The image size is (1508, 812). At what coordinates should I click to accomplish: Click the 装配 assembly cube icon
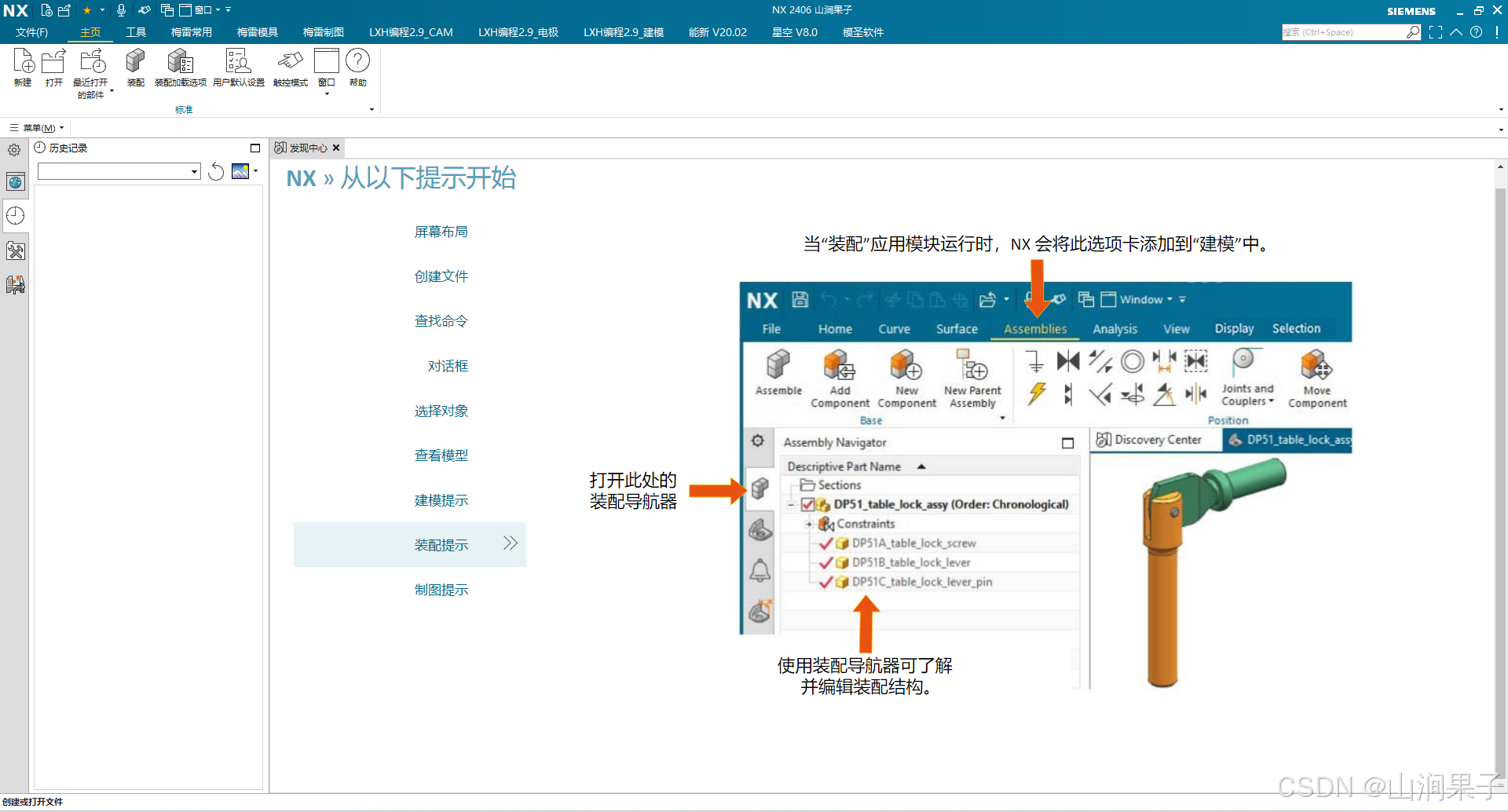[x=136, y=61]
